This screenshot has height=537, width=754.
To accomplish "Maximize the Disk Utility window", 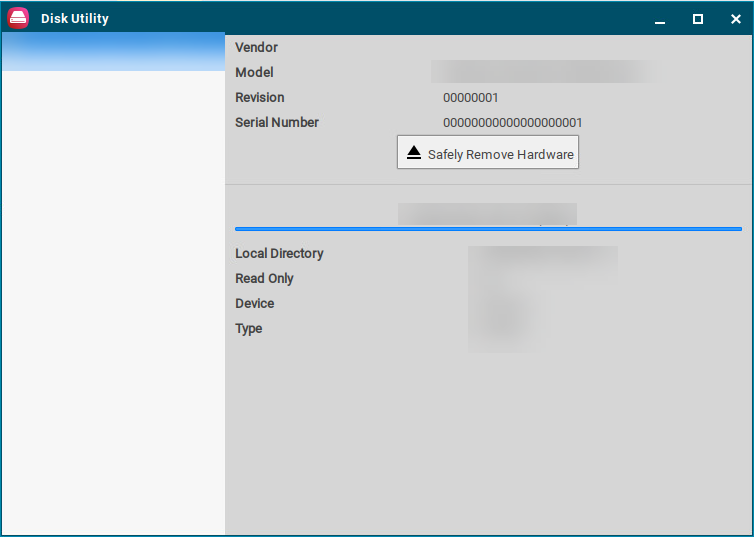I will (698, 19).
